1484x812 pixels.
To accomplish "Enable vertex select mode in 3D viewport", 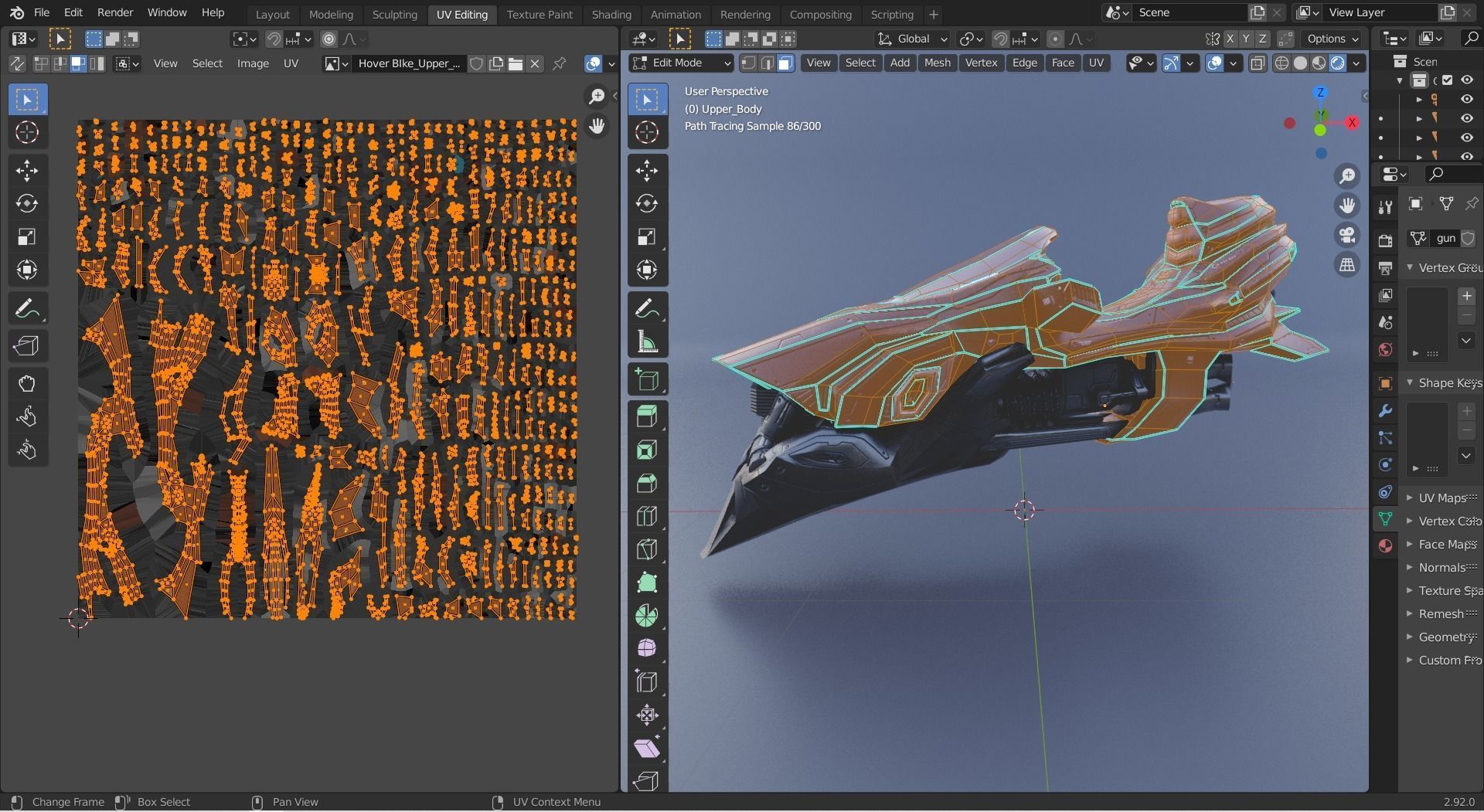I will tap(748, 63).
